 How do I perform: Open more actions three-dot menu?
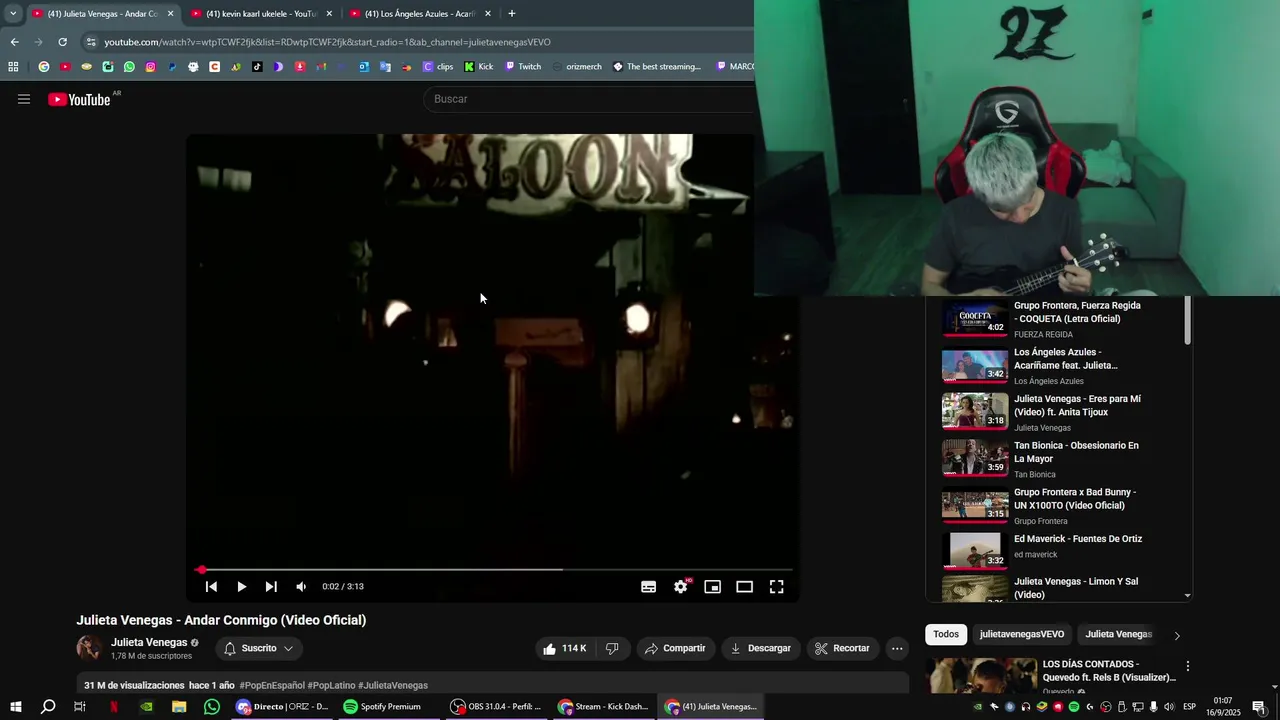coord(897,648)
